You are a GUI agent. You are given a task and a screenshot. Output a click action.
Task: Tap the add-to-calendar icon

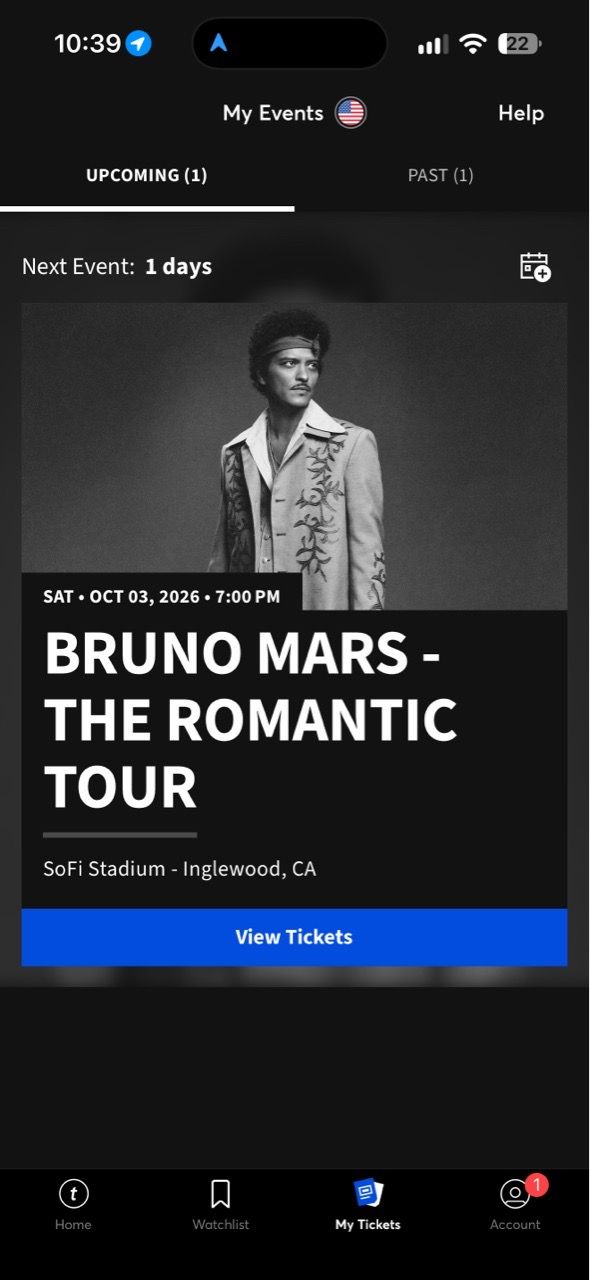(535, 267)
